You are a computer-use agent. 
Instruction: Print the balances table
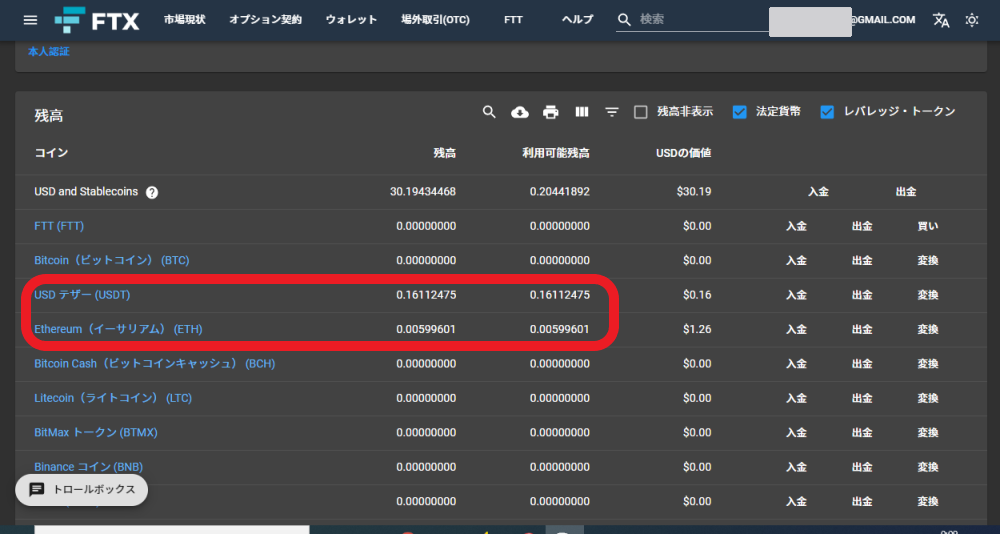click(550, 112)
